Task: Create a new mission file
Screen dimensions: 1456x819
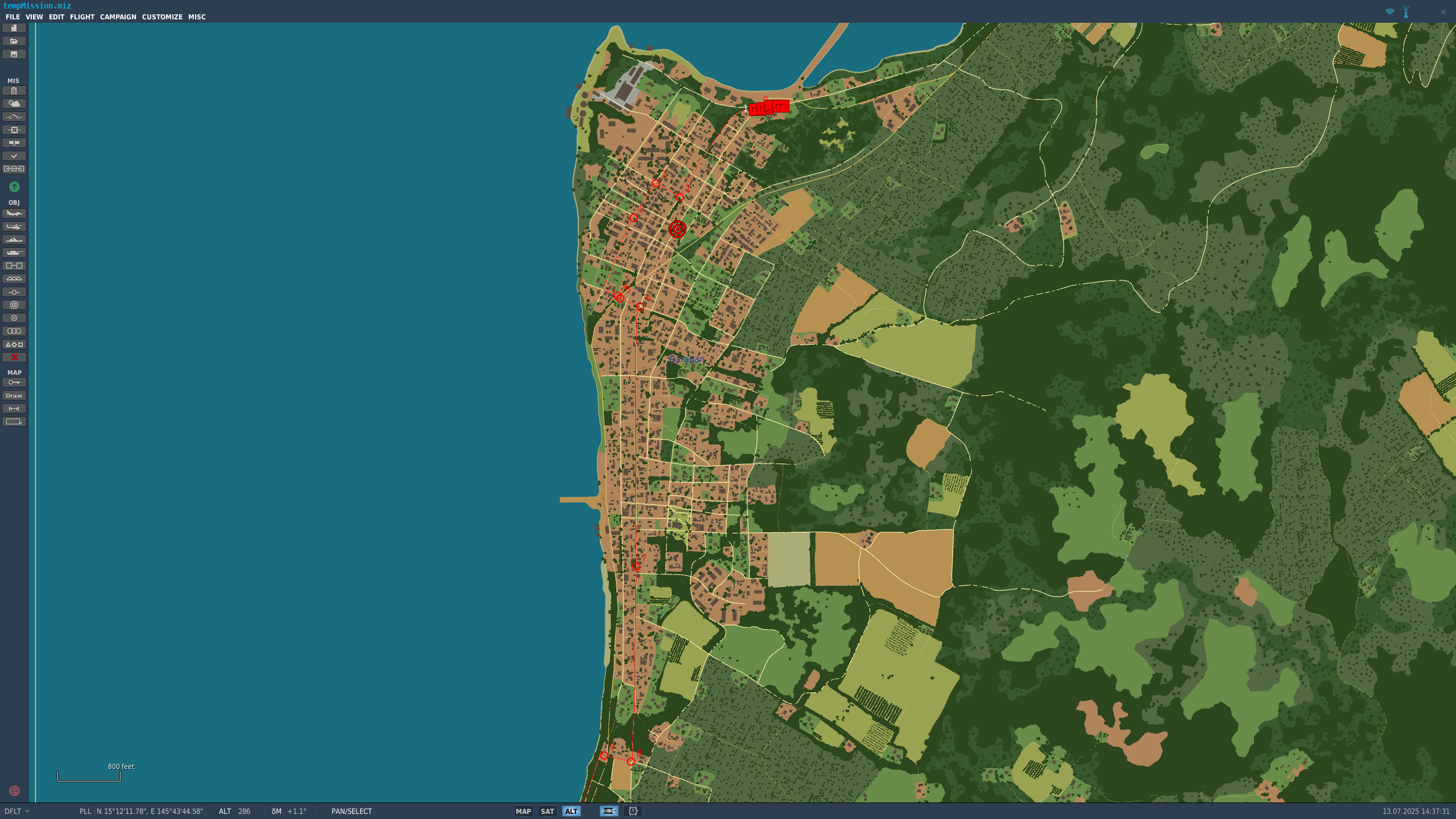Action: point(14,28)
